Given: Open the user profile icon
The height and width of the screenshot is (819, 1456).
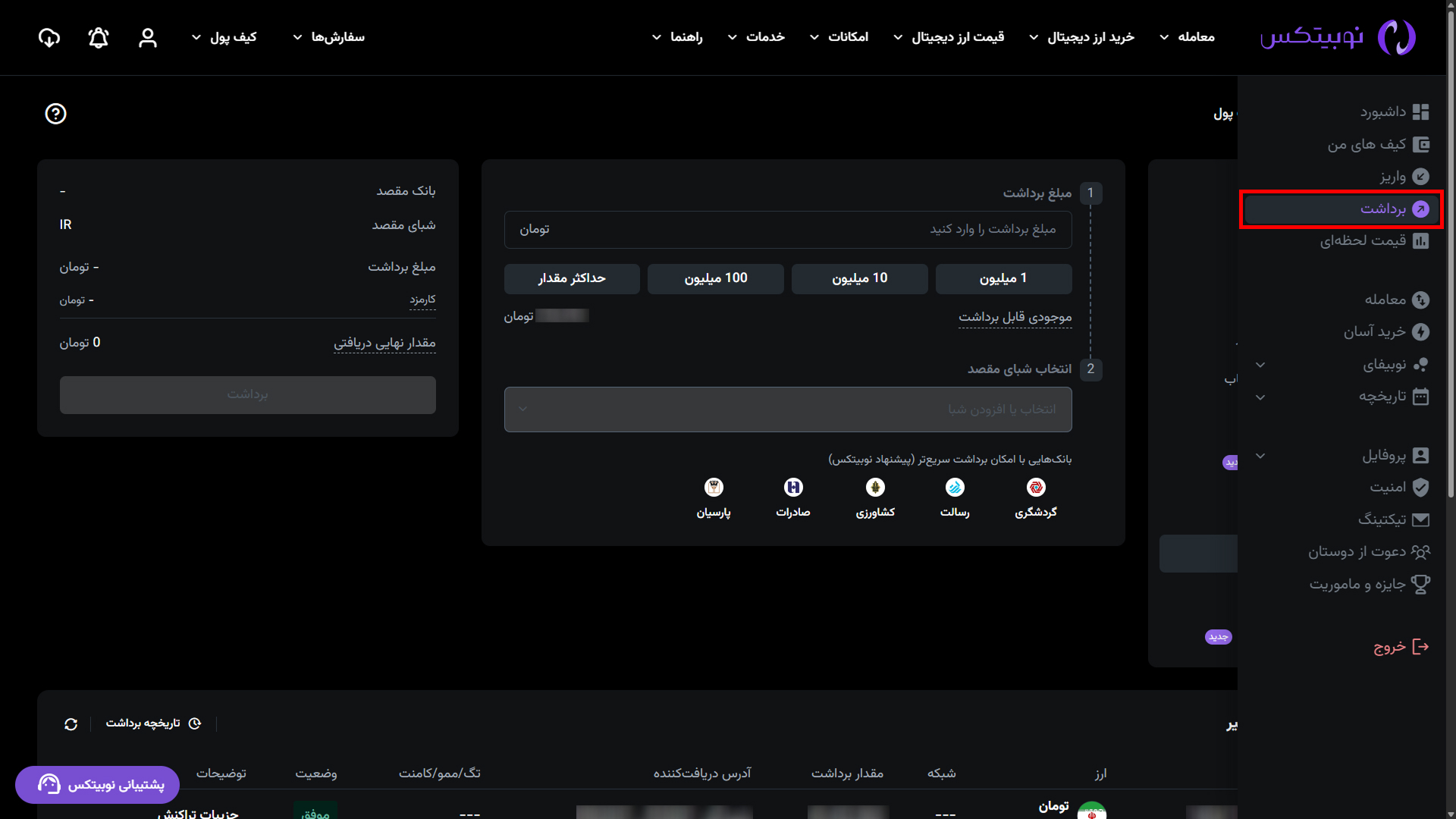Looking at the screenshot, I should point(148,37).
